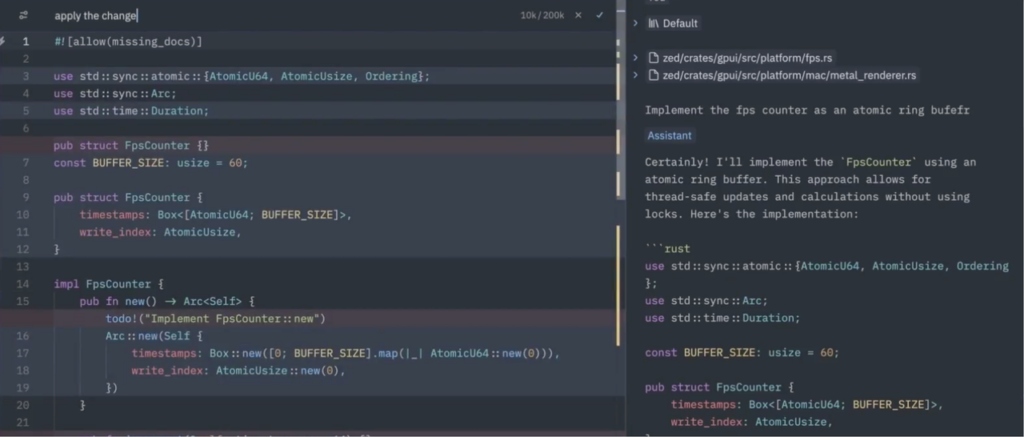Image resolution: width=1024 pixels, height=437 pixels.
Task: Click the file icon beside fps.rs
Action: [653, 57]
